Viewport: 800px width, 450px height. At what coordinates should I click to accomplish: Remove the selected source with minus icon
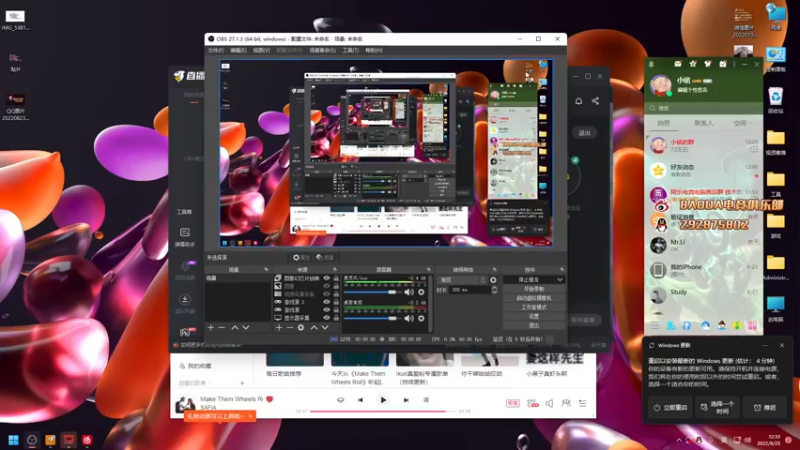(x=290, y=328)
